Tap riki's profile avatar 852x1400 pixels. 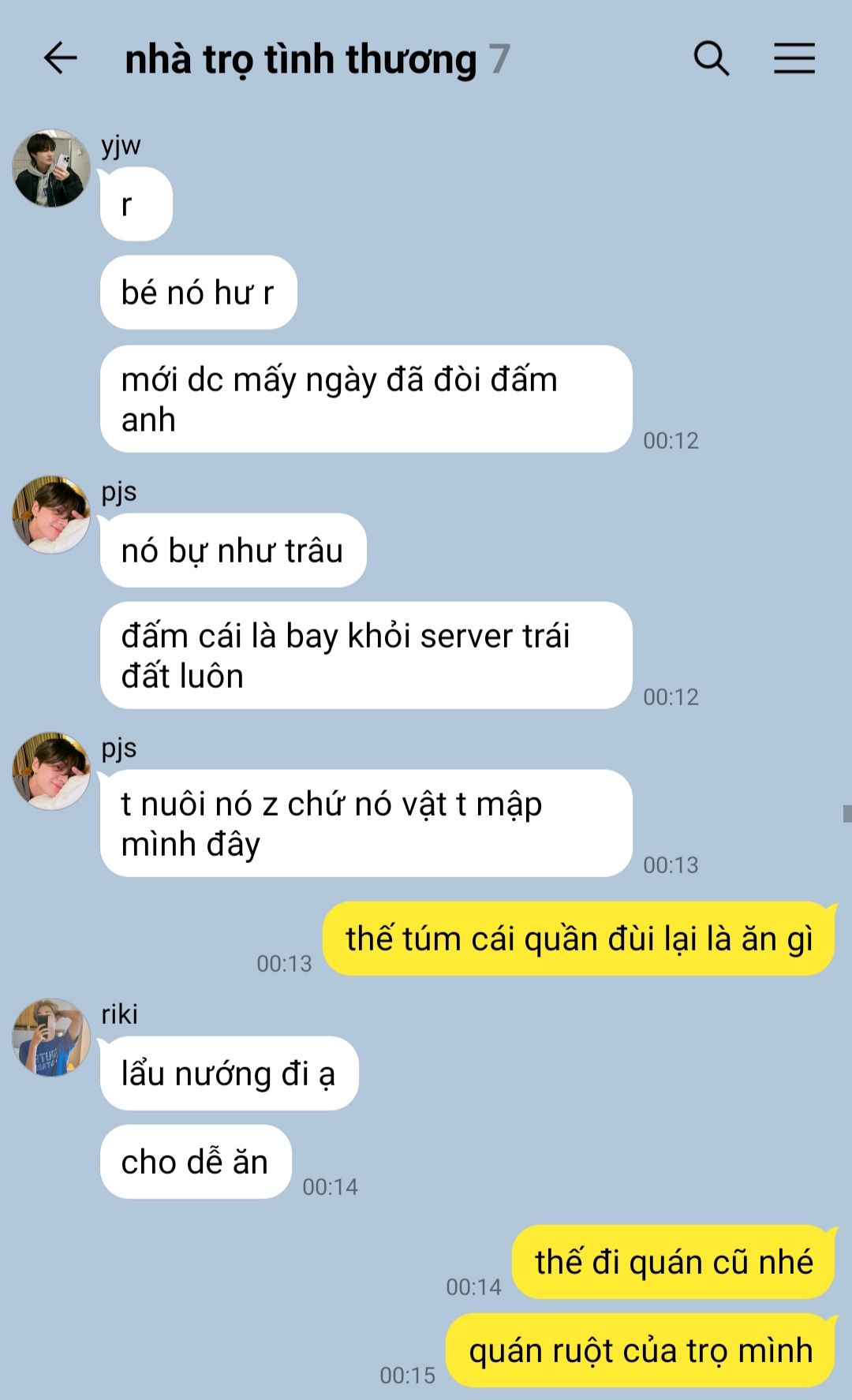coord(51,1037)
